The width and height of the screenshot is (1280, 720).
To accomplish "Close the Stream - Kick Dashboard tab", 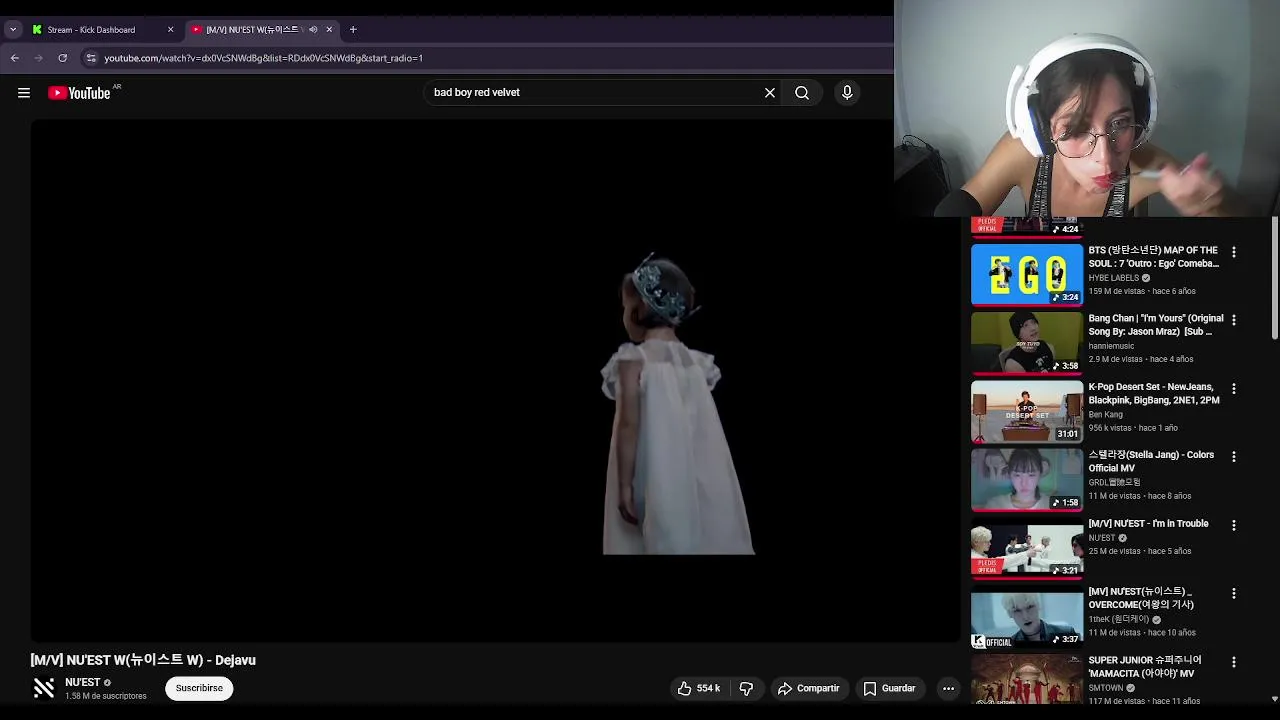I will pos(170,30).
